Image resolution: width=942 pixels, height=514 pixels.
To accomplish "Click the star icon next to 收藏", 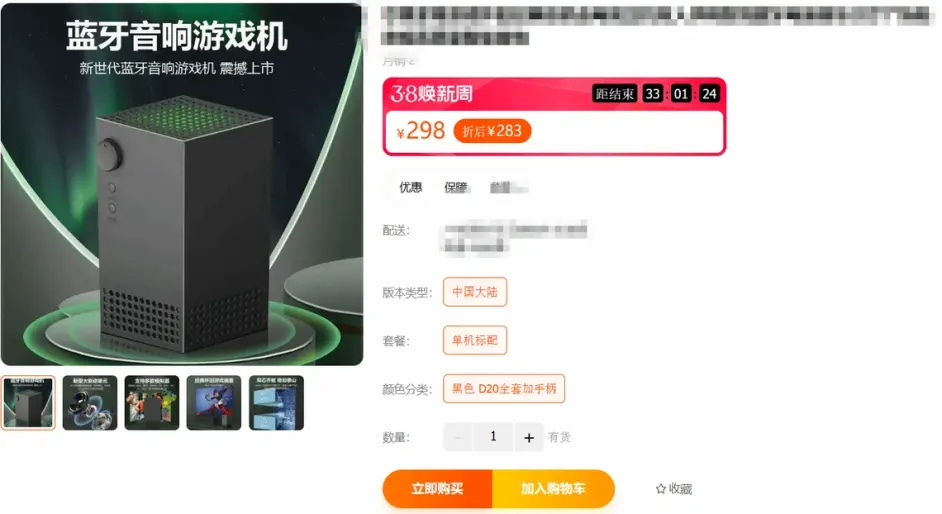I will point(661,489).
